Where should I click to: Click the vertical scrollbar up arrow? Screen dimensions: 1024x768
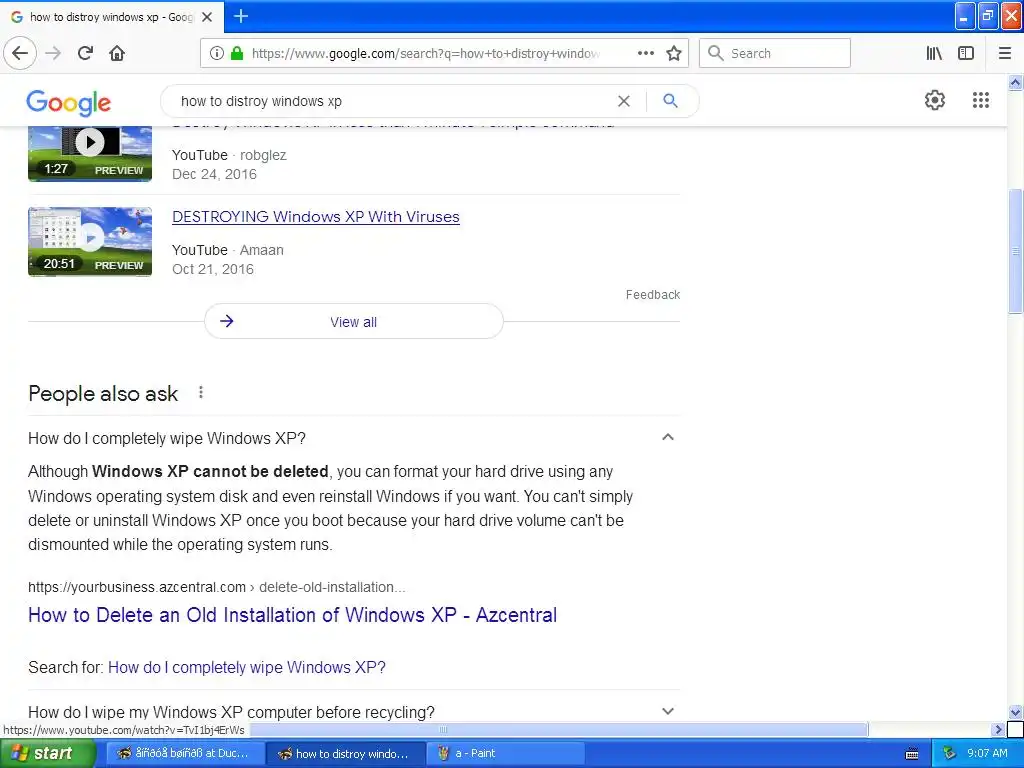[x=1015, y=82]
